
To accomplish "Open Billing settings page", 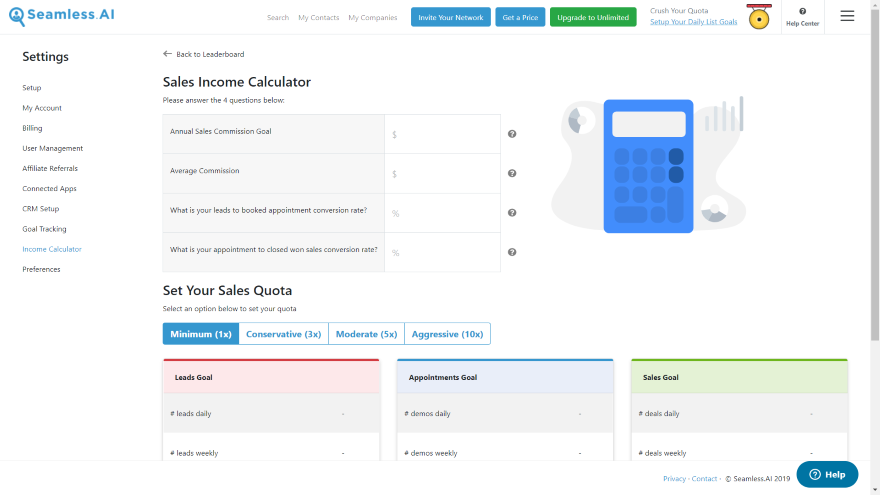I will click(32, 128).
